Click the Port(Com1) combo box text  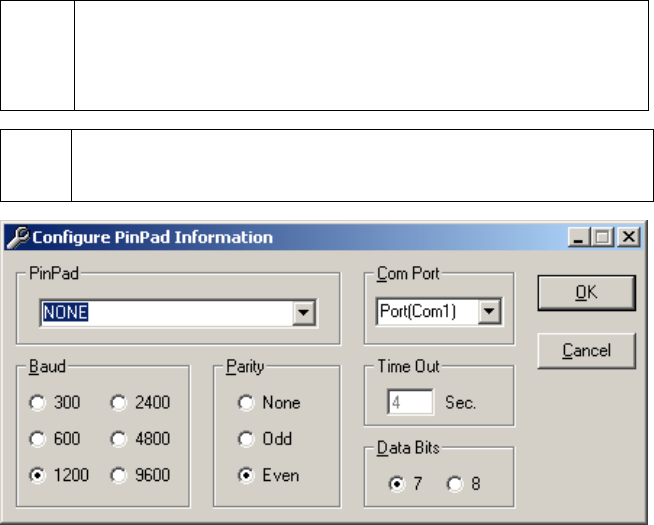point(418,311)
